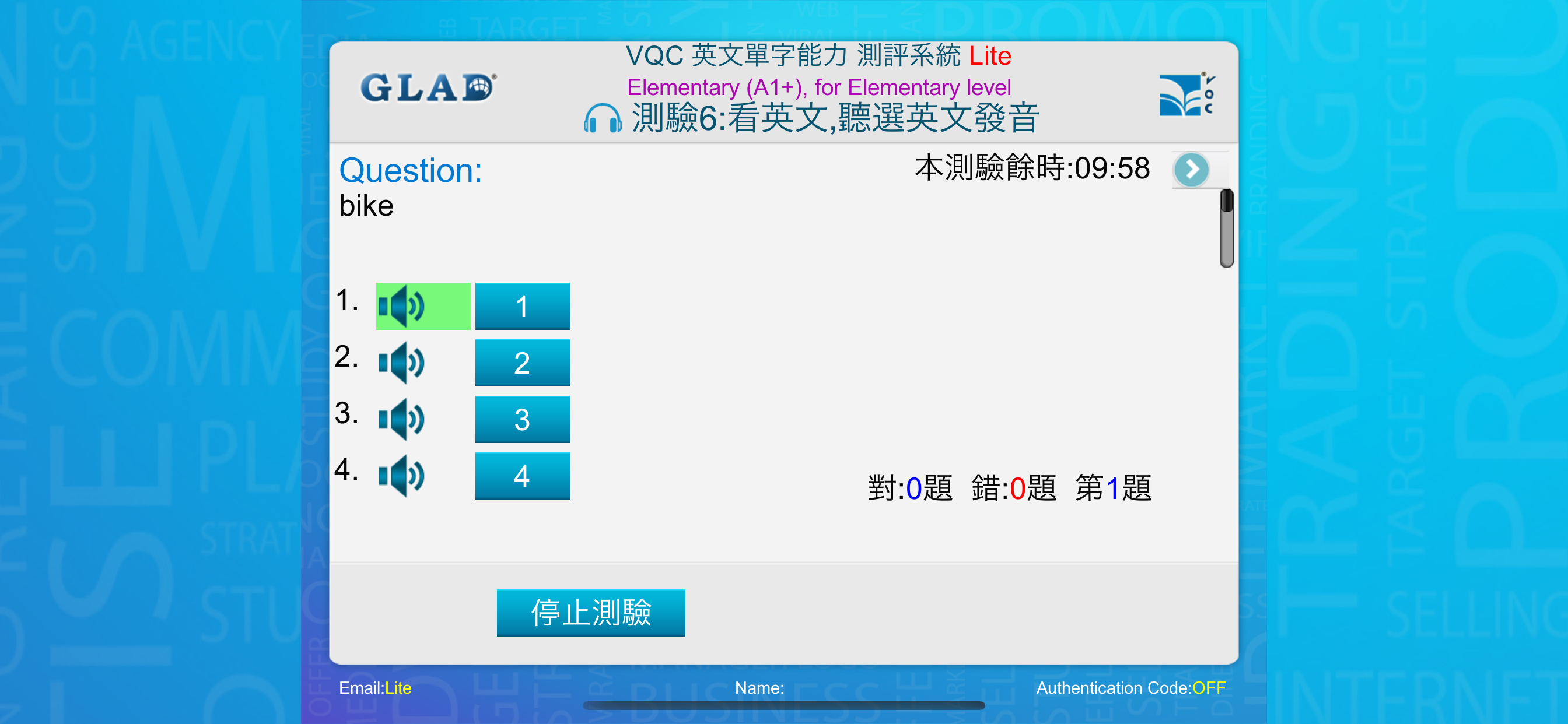Click the question number 第1題

1114,488
